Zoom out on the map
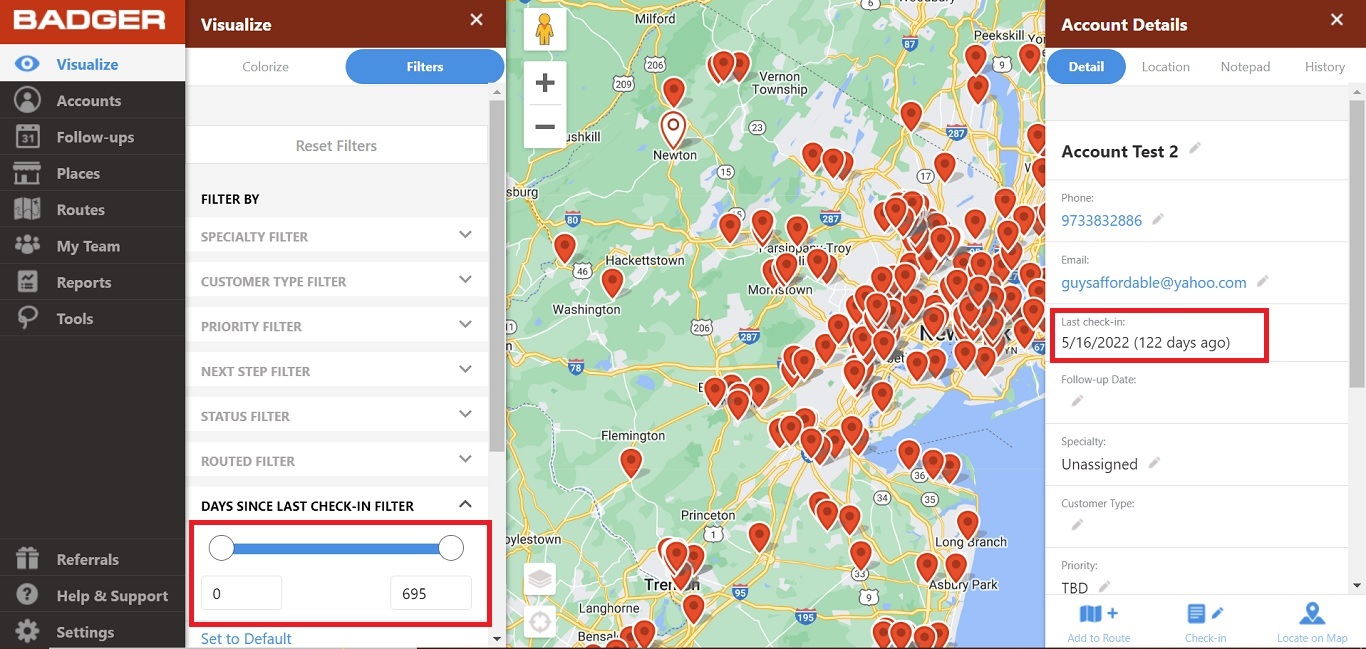This screenshot has width=1366, height=649. pyautogui.click(x=545, y=126)
